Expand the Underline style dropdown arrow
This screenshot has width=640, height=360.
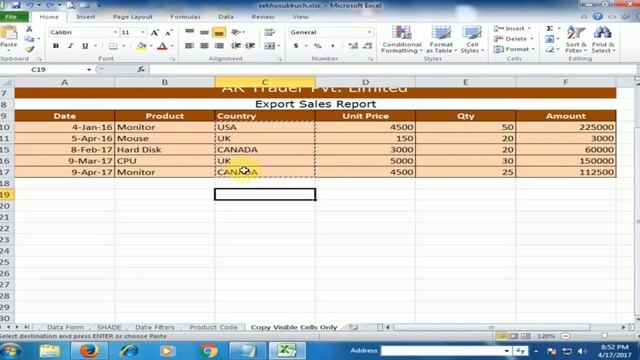click(96, 46)
